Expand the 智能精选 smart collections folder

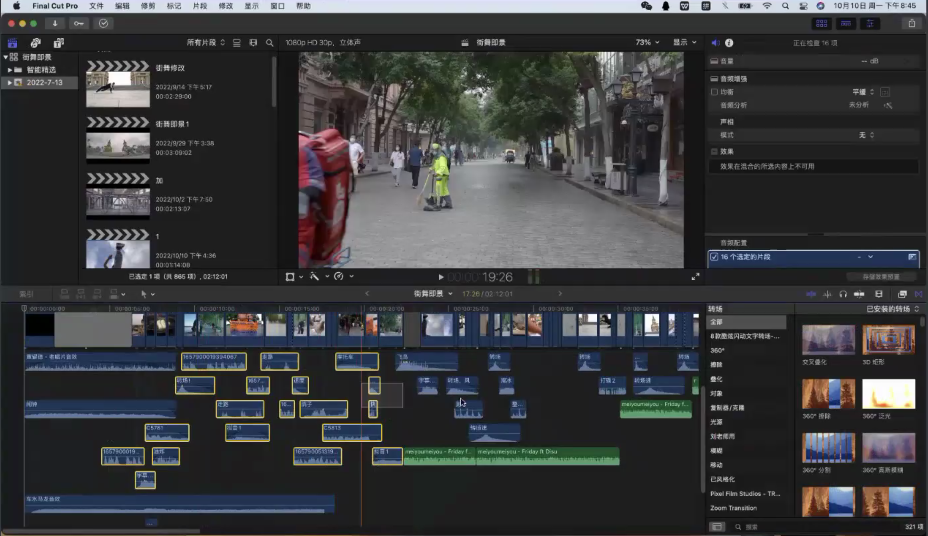point(9,70)
